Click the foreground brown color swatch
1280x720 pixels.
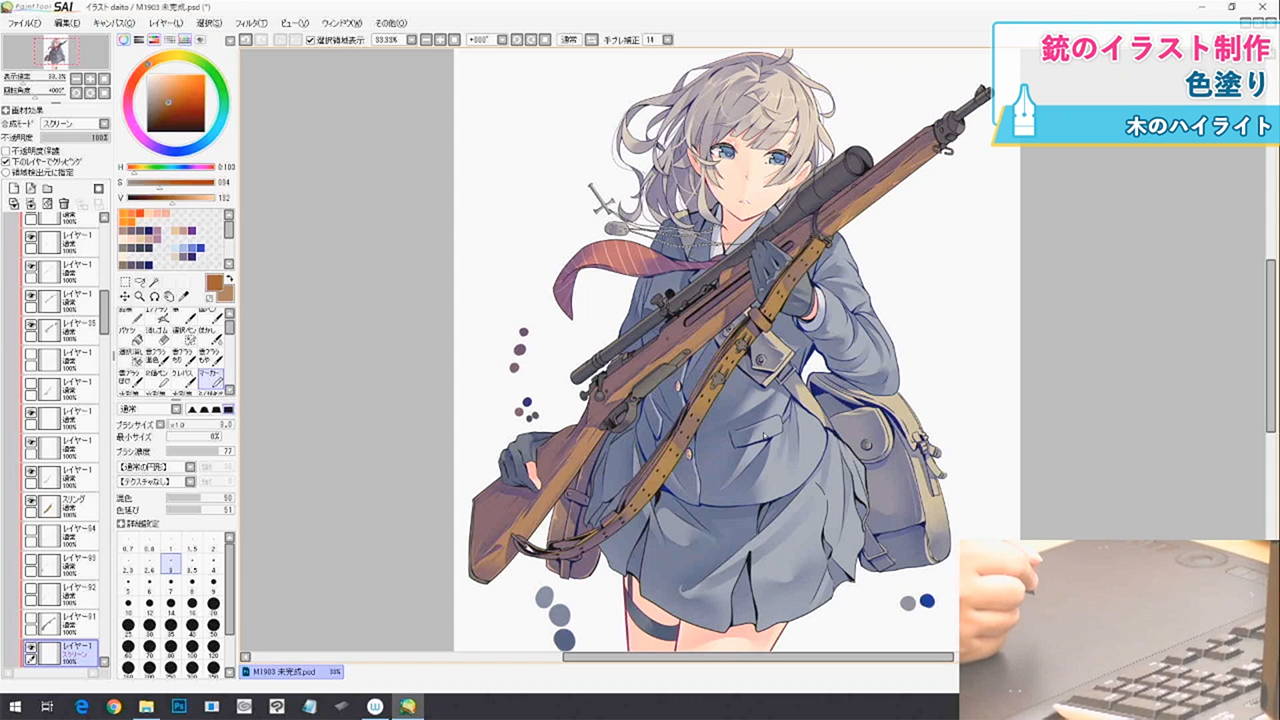[214, 283]
